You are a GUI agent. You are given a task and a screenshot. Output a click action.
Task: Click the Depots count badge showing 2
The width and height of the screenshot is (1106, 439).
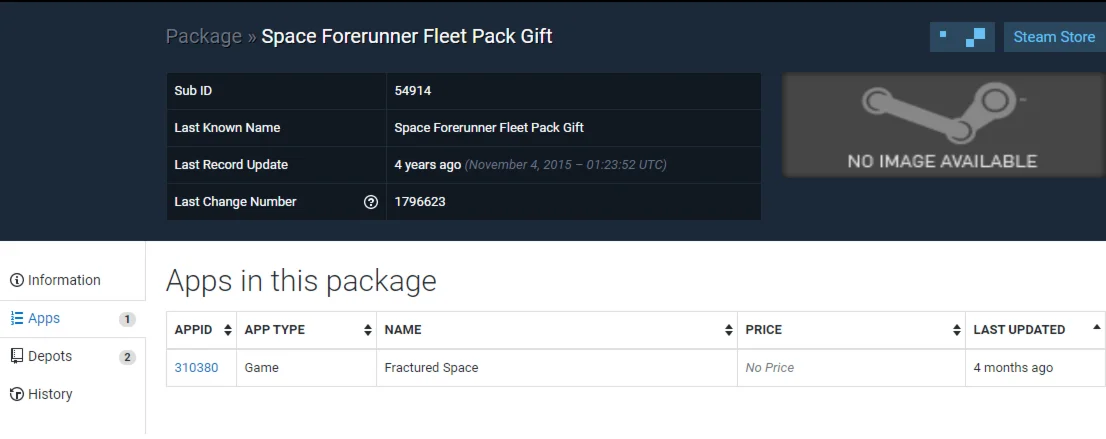click(x=127, y=357)
